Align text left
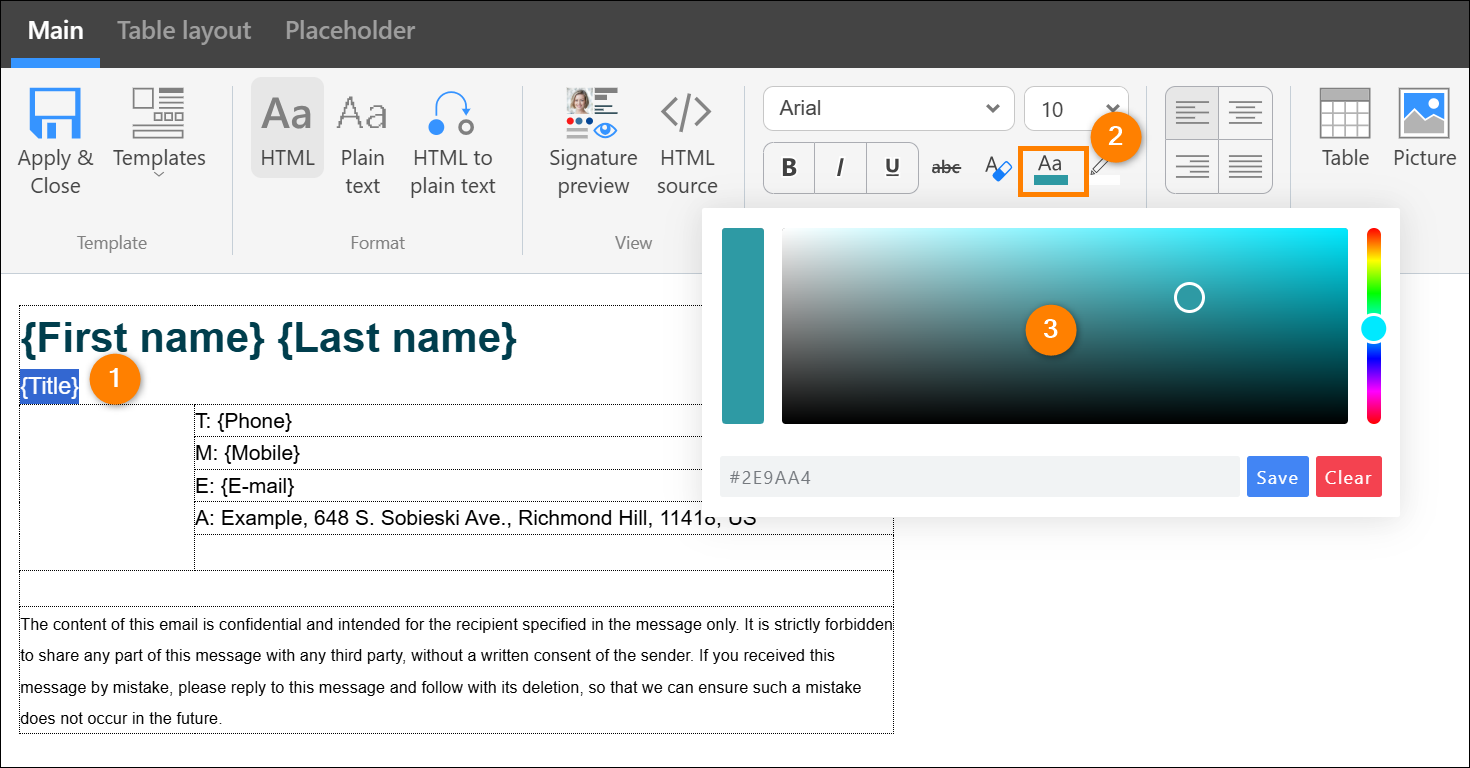1470x768 pixels. (x=1192, y=113)
